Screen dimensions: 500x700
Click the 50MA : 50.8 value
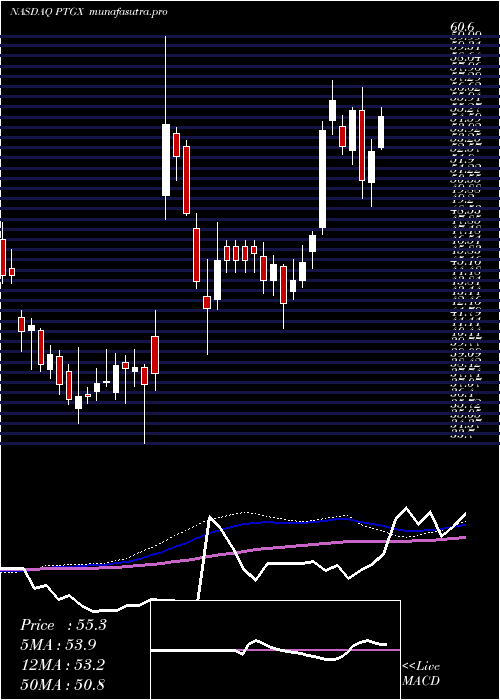click(62, 684)
